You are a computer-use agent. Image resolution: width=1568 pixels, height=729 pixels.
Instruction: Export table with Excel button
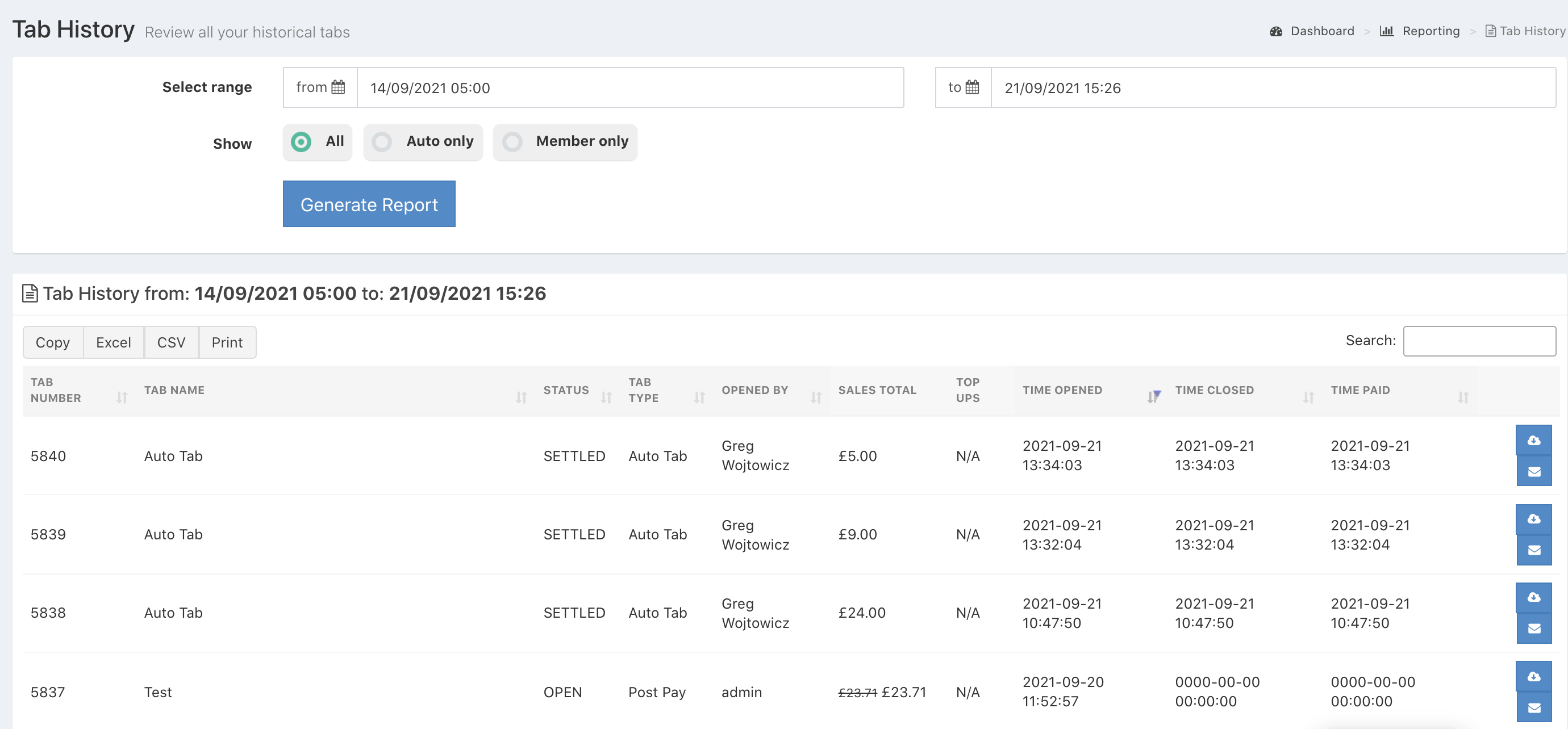coord(113,342)
